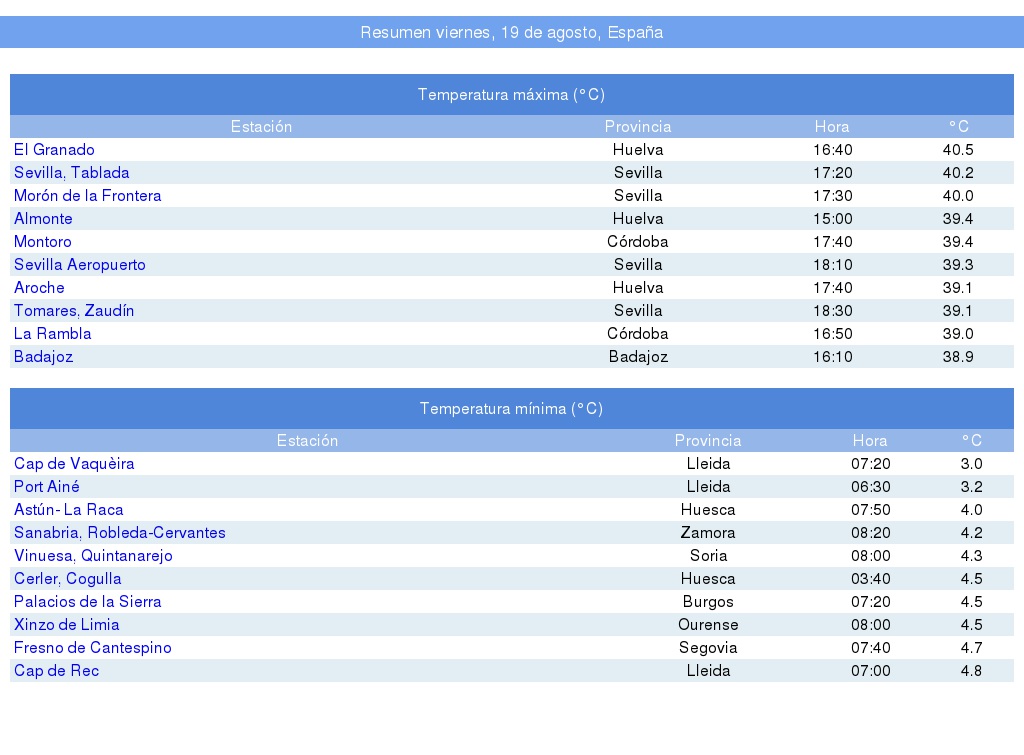The width and height of the screenshot is (1024, 755).
Task: Click the 39.0 value for La Rambla
Action: click(958, 334)
